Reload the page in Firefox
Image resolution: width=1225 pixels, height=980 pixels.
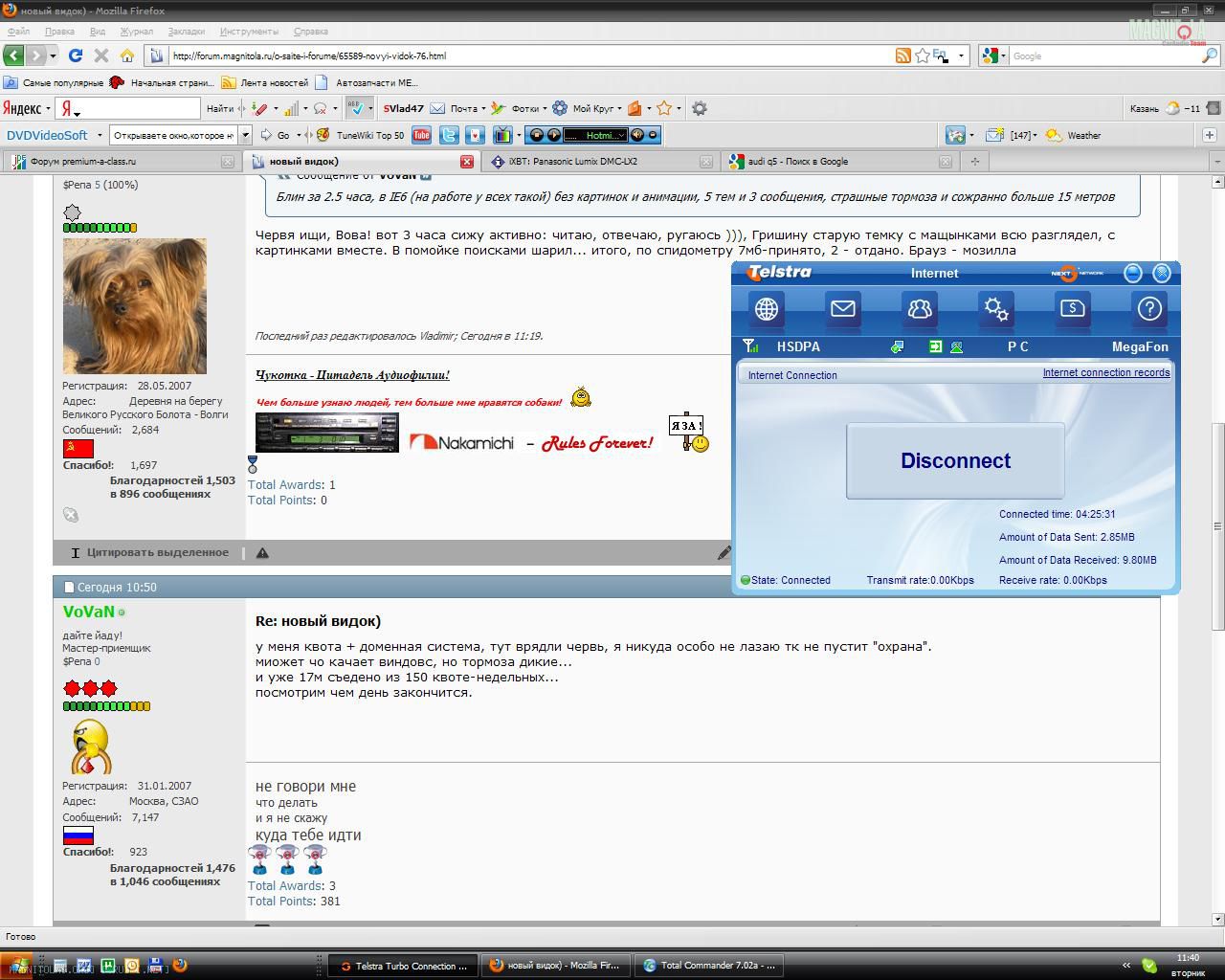point(76,56)
